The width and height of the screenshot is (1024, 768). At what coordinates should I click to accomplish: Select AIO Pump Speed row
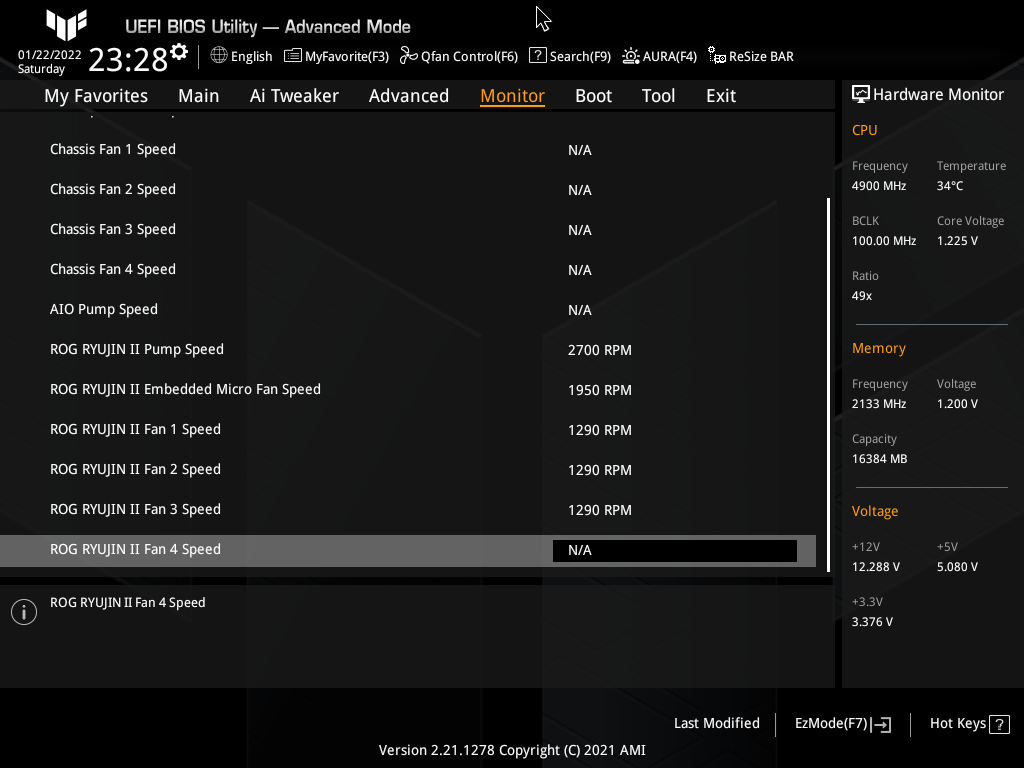[x=408, y=310]
